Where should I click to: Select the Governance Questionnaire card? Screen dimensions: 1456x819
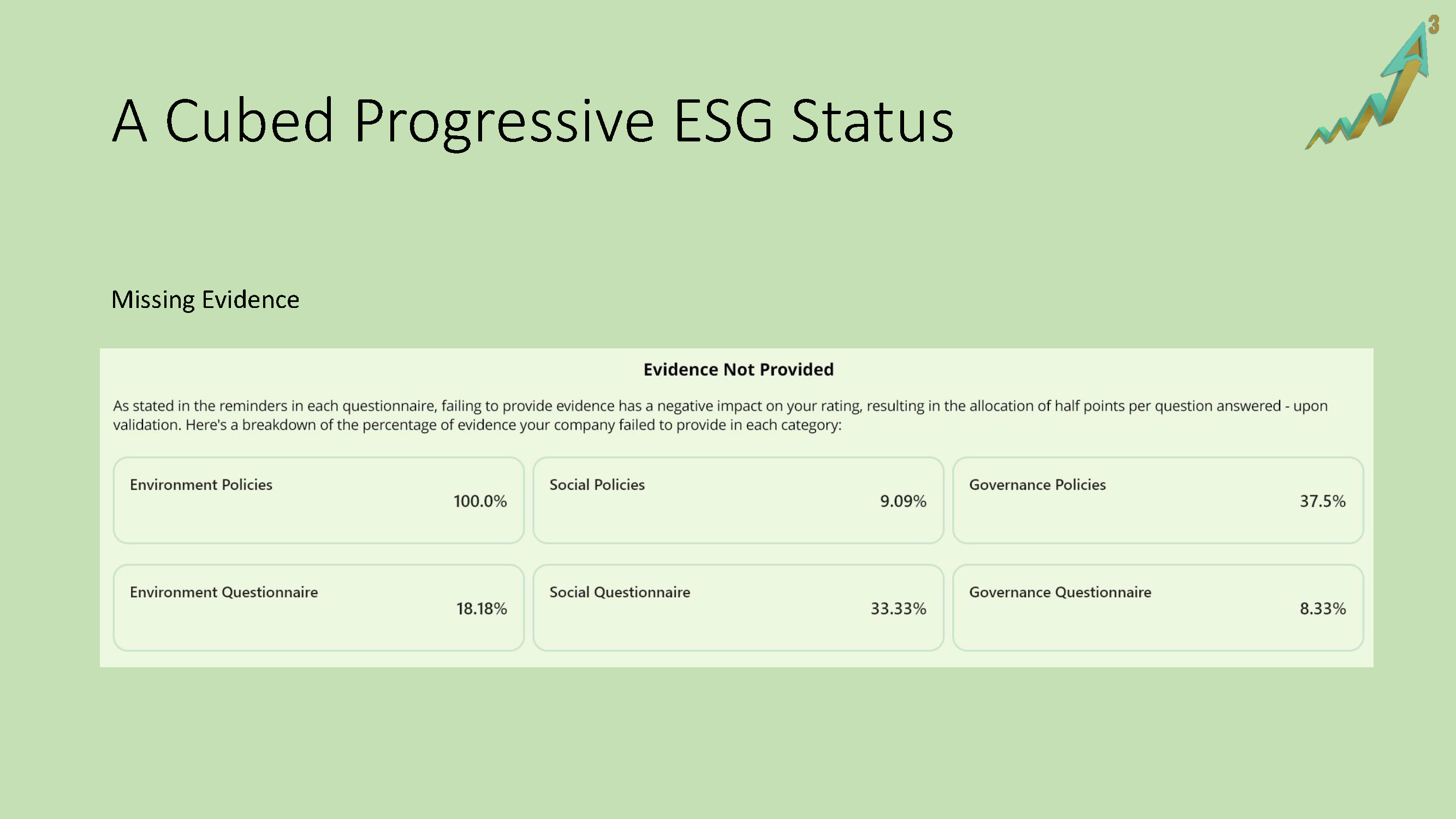1158,608
